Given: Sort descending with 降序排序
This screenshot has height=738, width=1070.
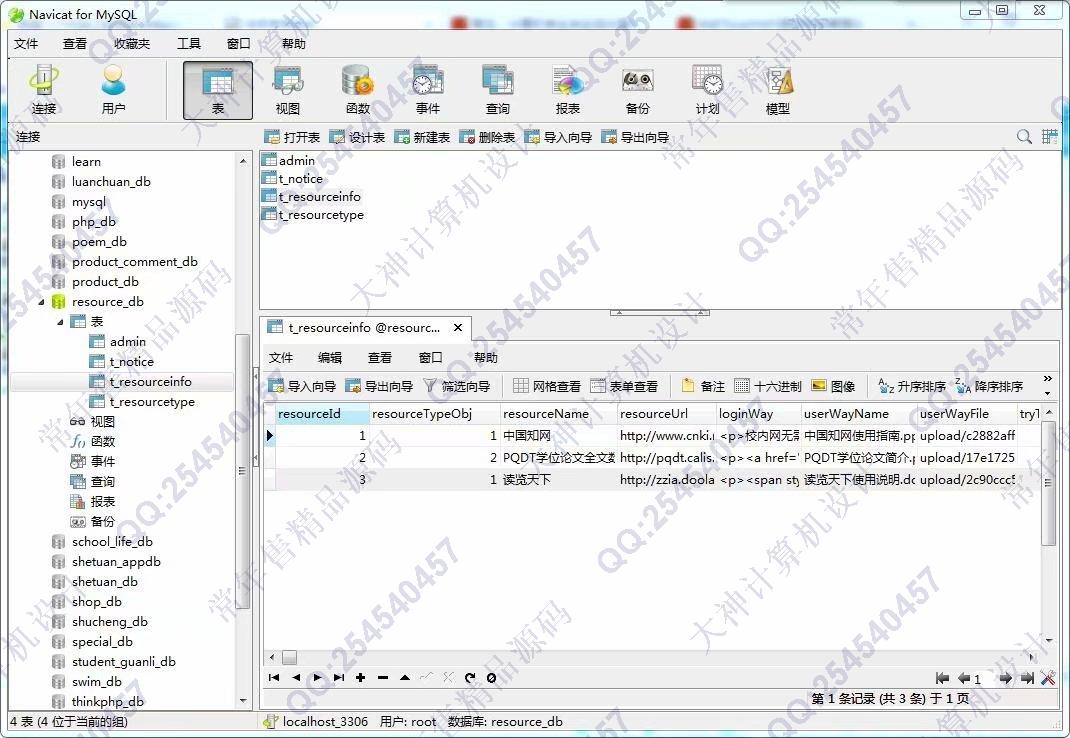Looking at the screenshot, I should coord(989,386).
